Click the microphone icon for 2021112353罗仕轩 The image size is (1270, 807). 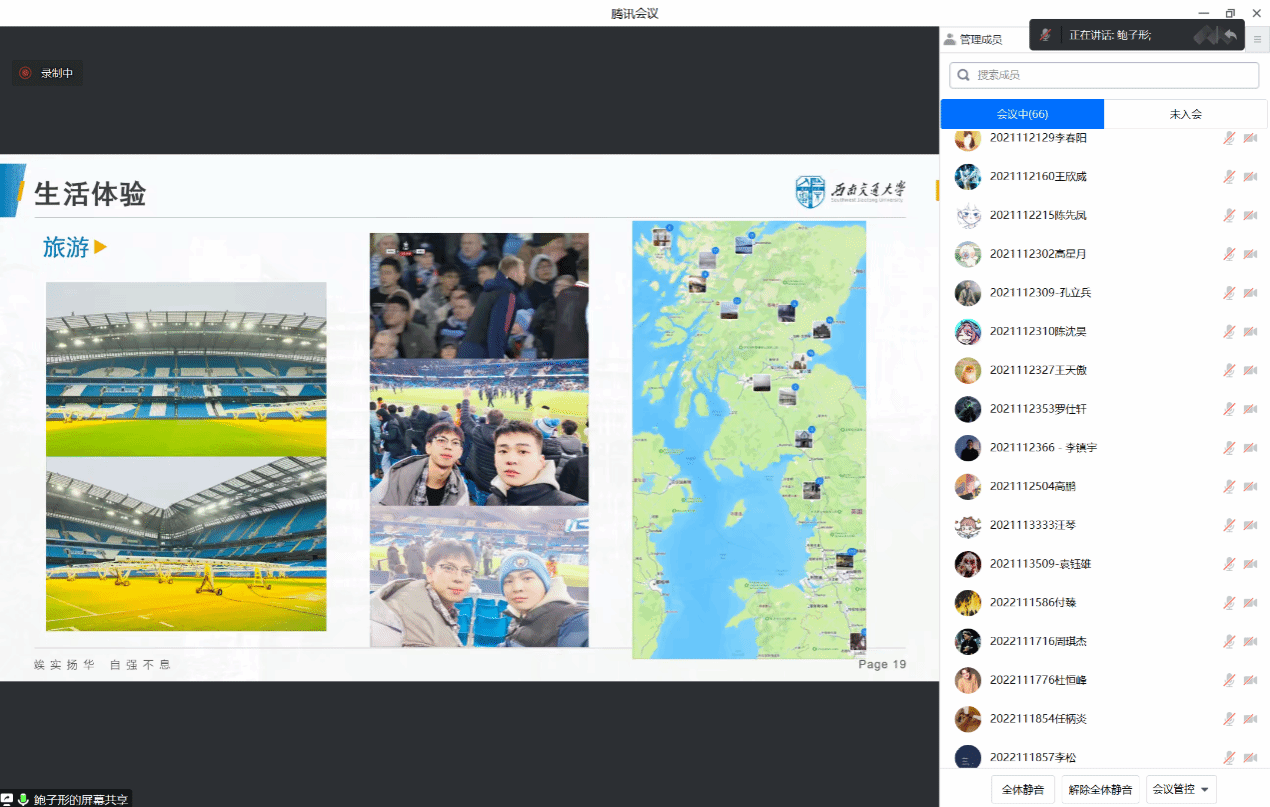1229,408
